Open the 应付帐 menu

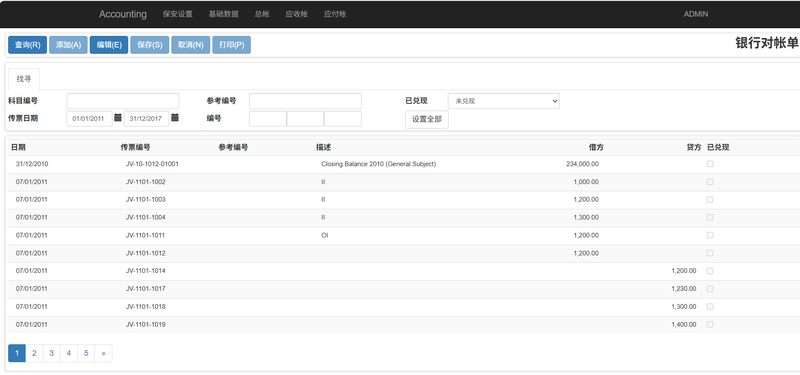pos(335,14)
